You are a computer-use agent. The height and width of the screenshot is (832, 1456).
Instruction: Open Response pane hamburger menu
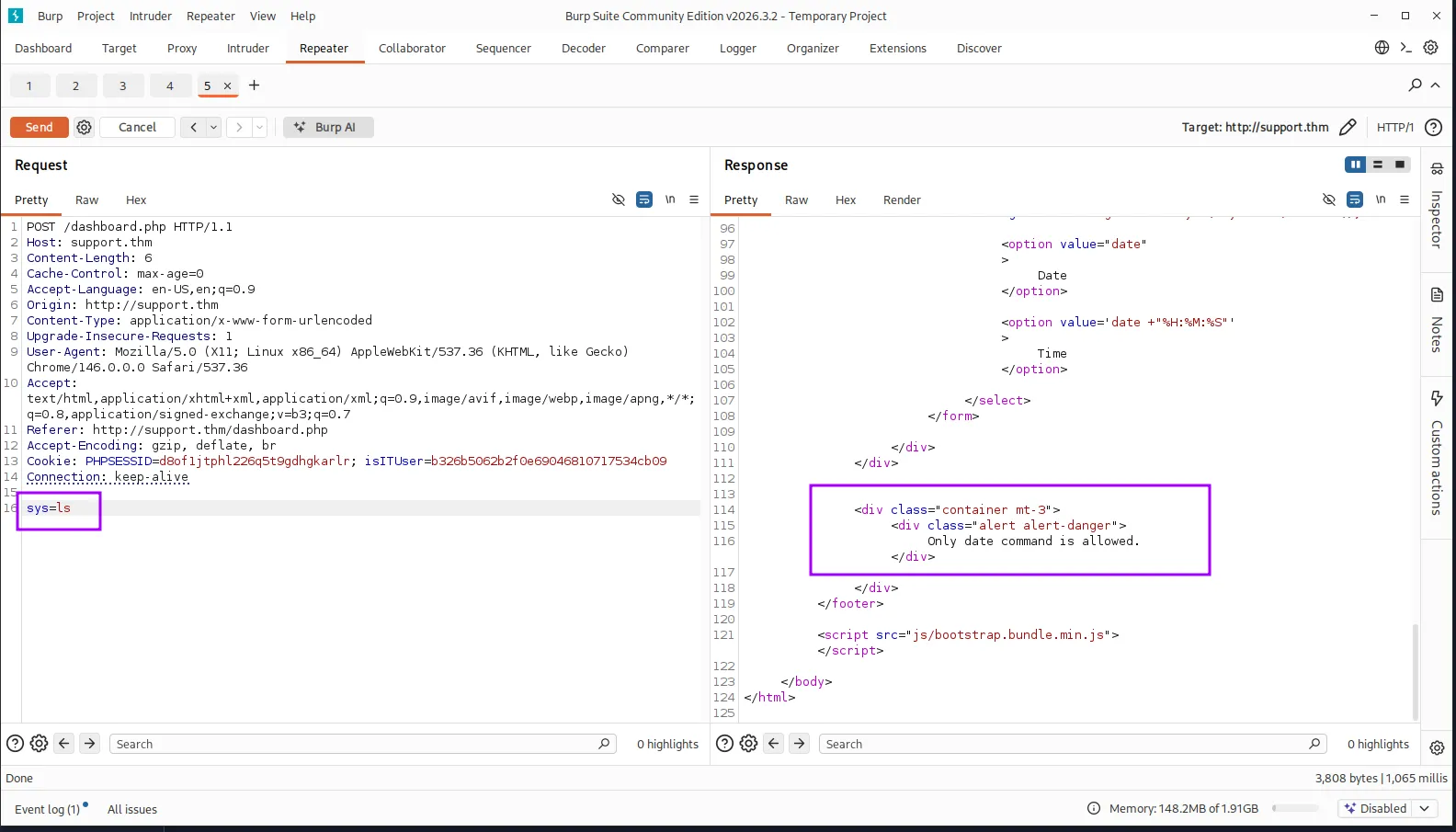(1405, 199)
